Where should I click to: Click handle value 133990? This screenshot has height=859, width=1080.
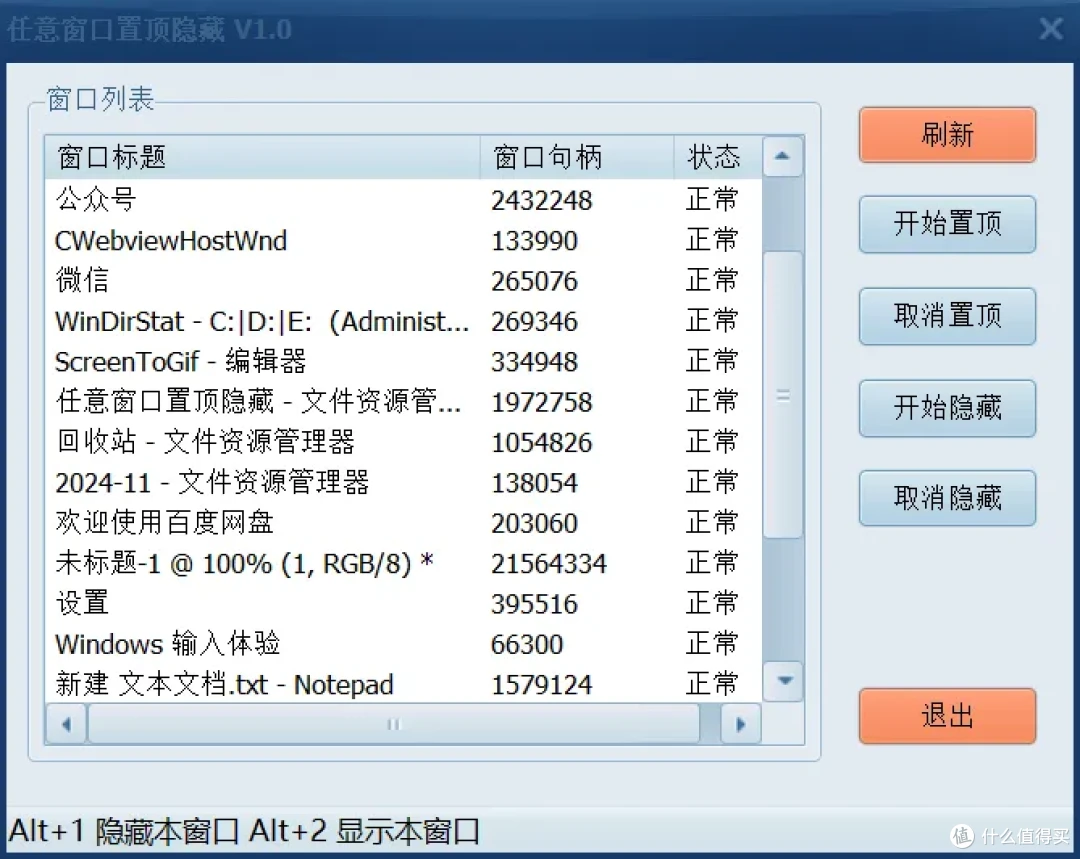pyautogui.click(x=534, y=241)
